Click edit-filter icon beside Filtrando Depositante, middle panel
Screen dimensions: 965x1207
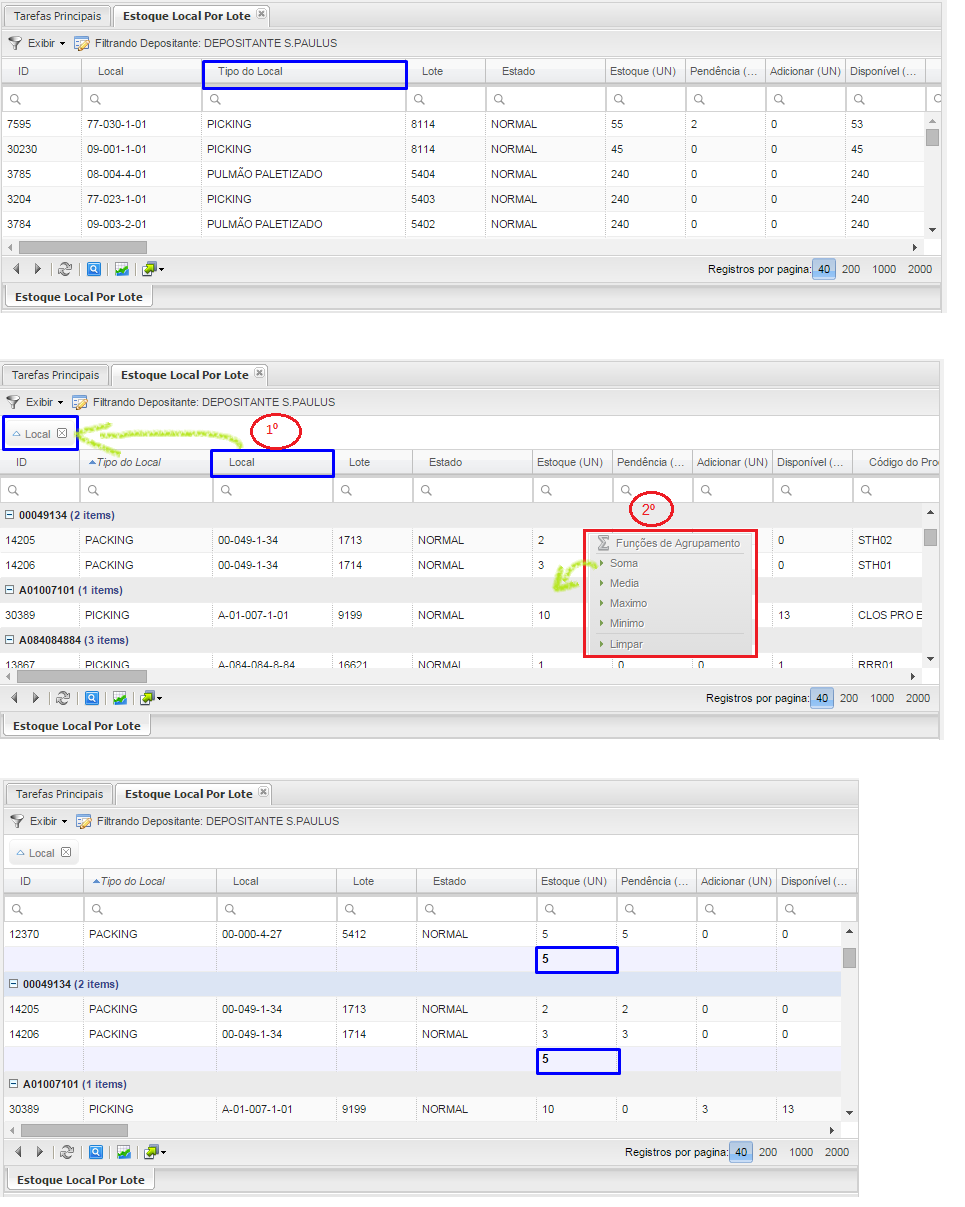81,402
